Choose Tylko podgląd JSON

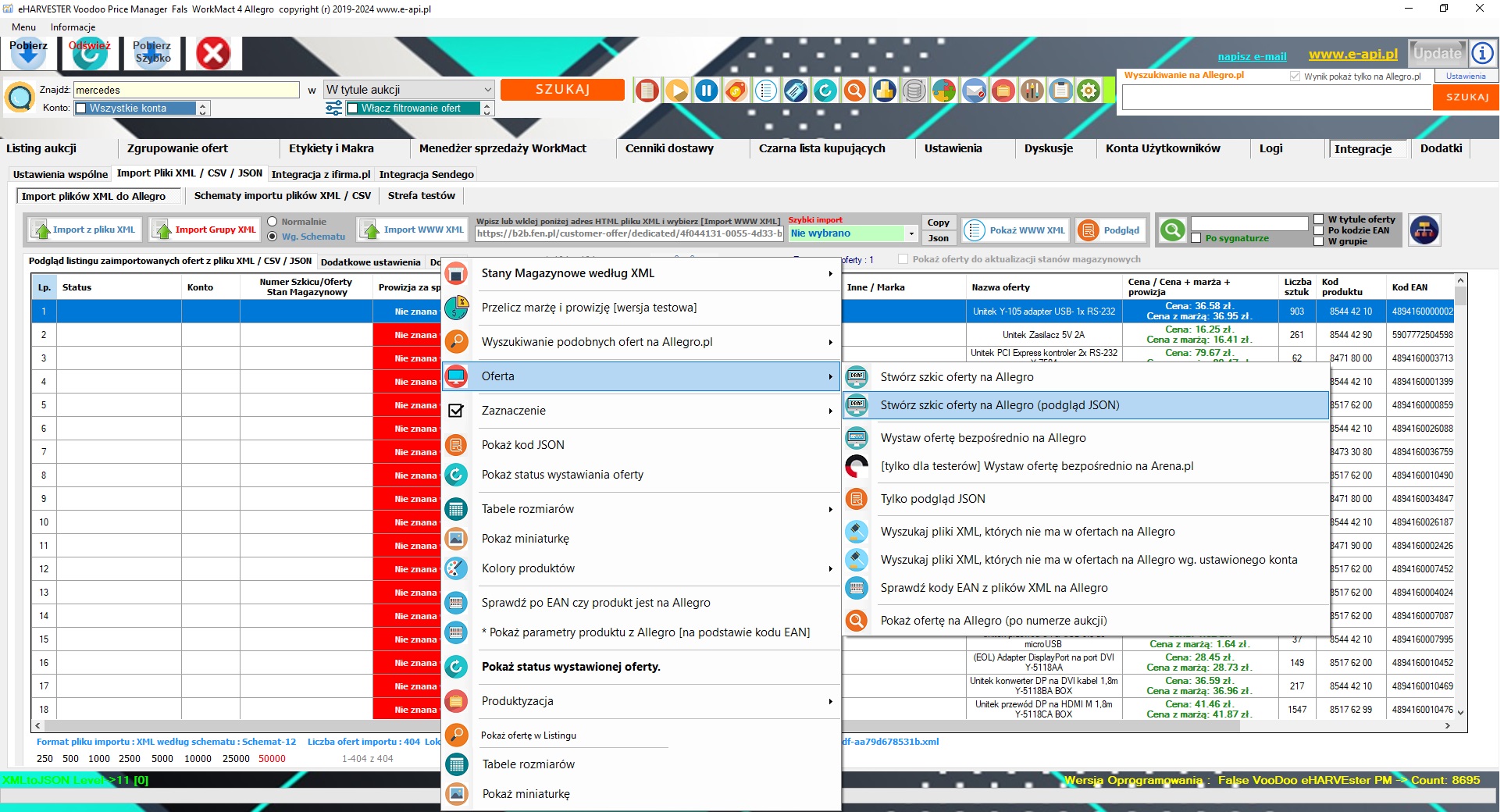point(1085,499)
